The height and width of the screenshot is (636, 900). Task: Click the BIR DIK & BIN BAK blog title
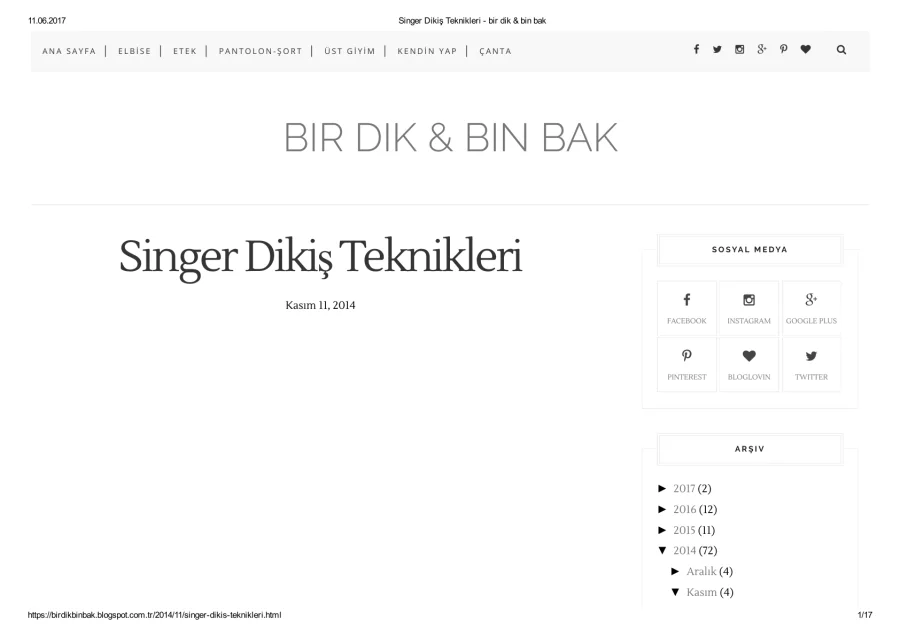click(451, 138)
